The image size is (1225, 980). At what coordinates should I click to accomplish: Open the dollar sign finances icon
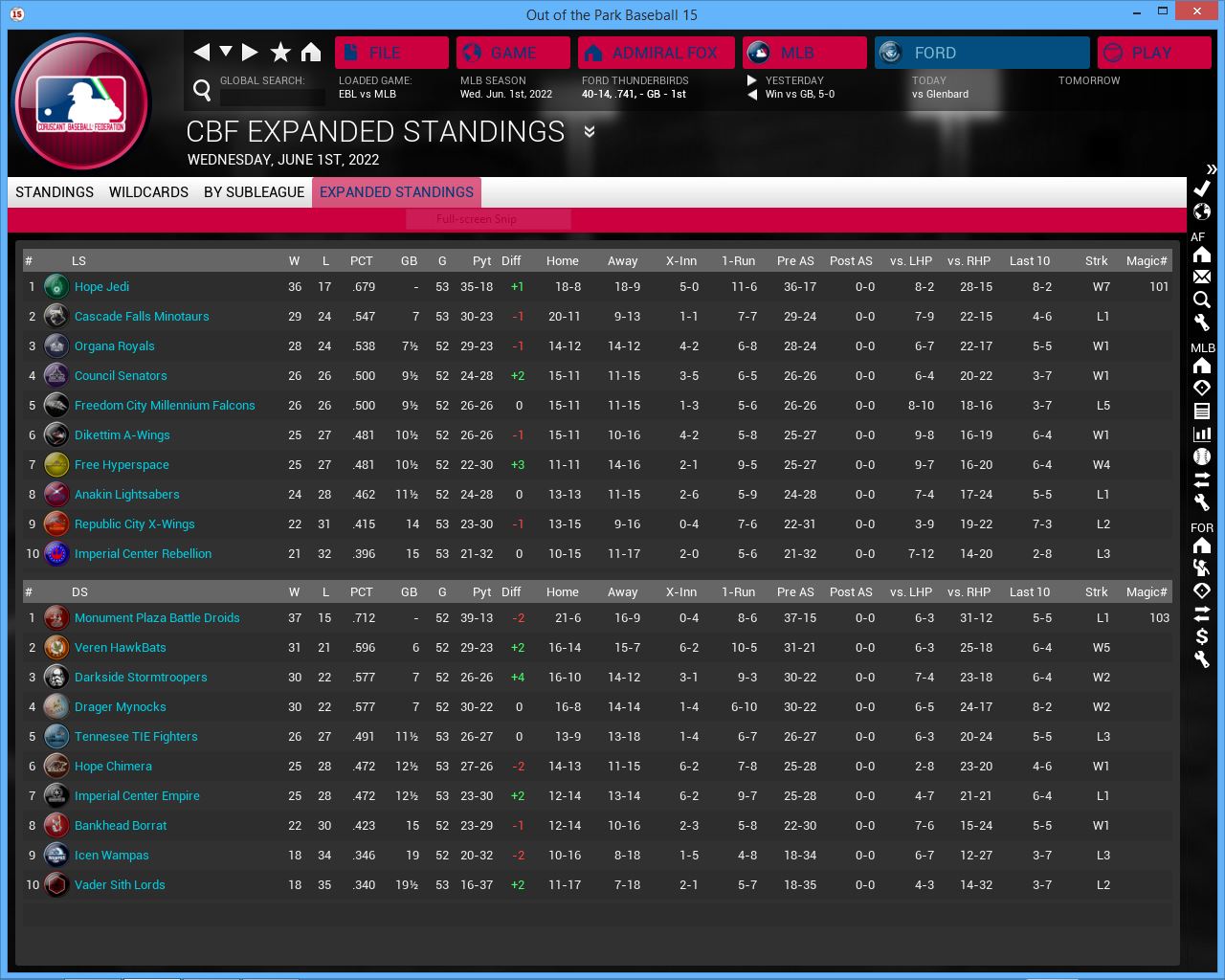[1202, 636]
